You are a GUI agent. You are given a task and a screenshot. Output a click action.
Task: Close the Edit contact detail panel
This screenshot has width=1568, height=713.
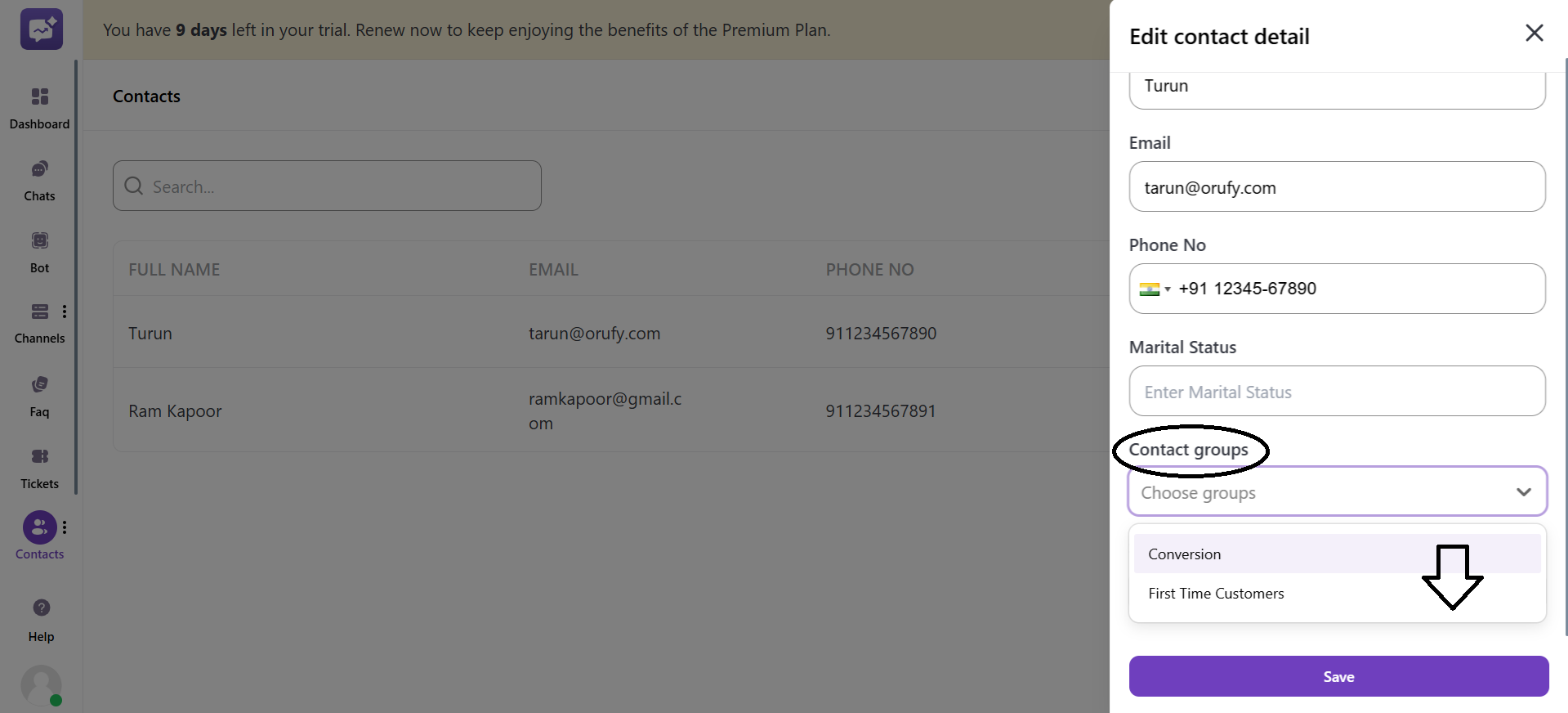pyautogui.click(x=1534, y=33)
